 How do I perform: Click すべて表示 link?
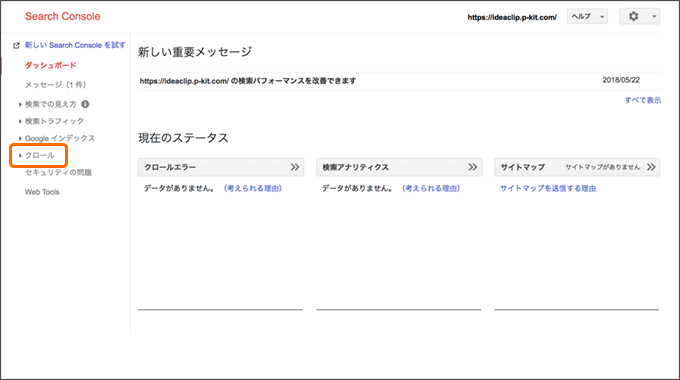click(643, 100)
